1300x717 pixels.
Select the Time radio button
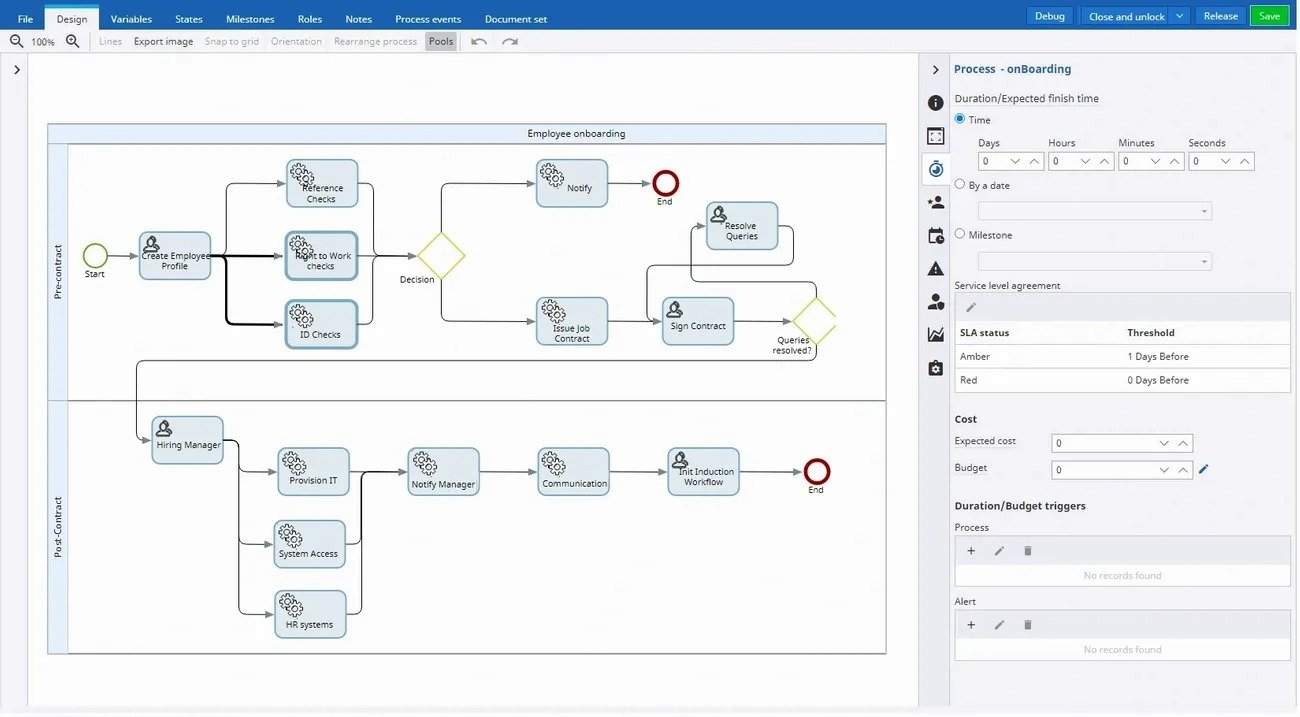click(x=960, y=119)
